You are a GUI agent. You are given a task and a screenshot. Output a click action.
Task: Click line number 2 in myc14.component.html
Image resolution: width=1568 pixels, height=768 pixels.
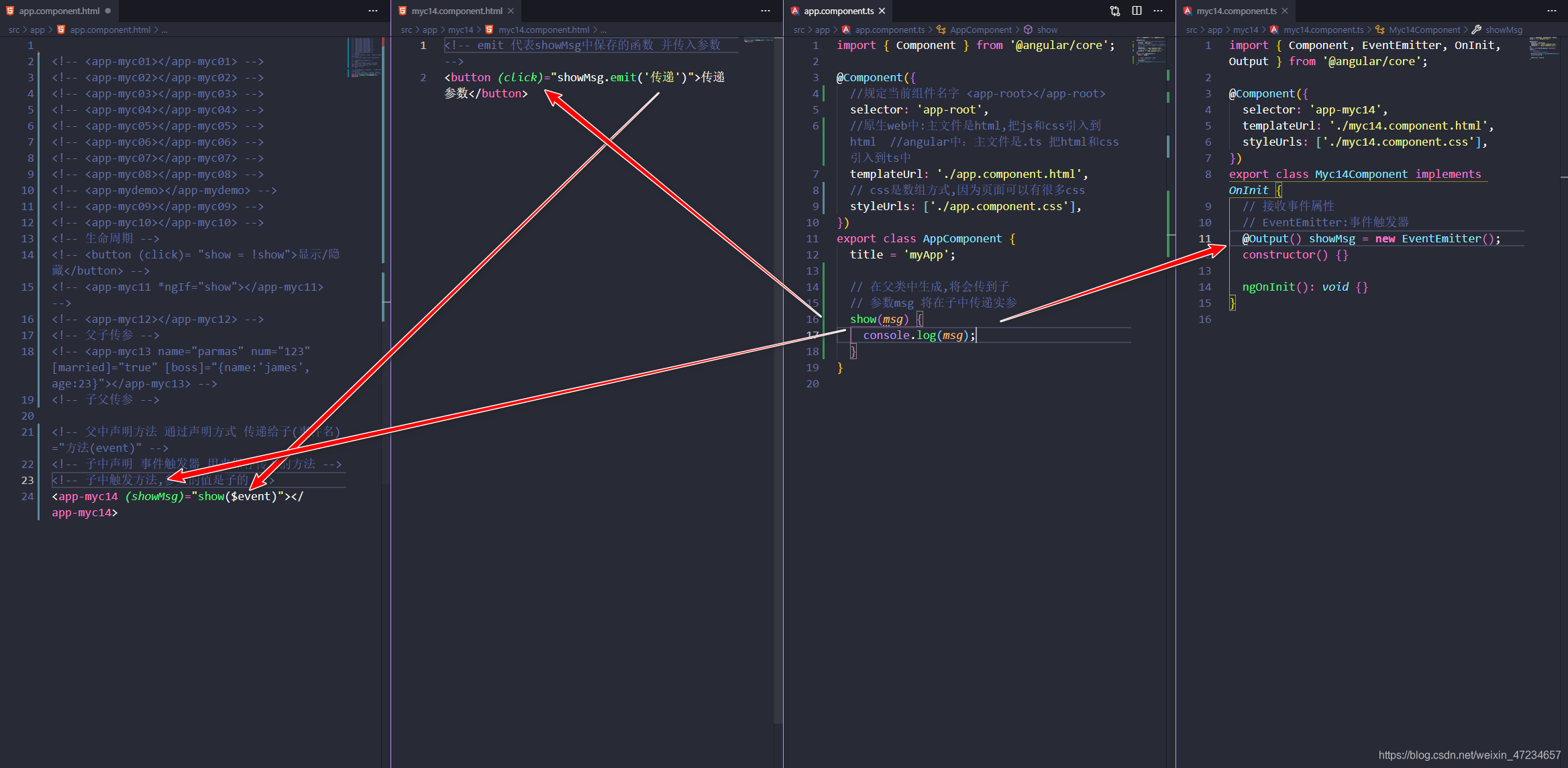(x=423, y=77)
